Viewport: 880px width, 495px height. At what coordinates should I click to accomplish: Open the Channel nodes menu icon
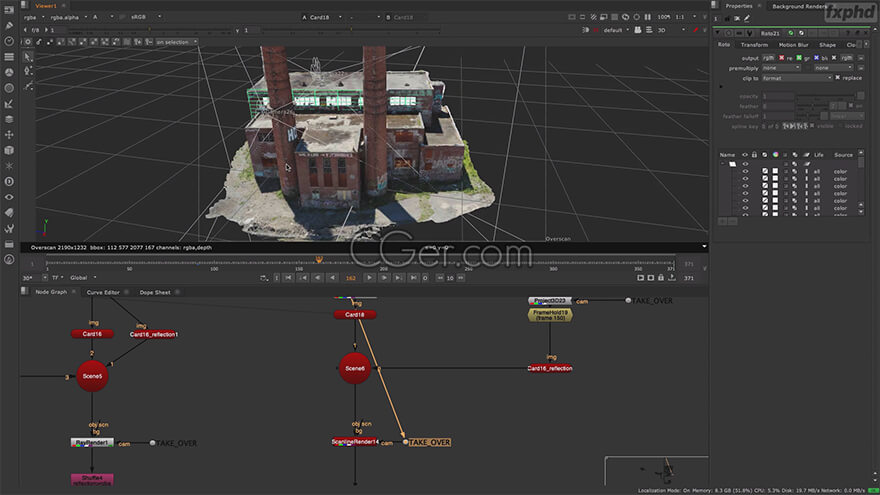9,57
